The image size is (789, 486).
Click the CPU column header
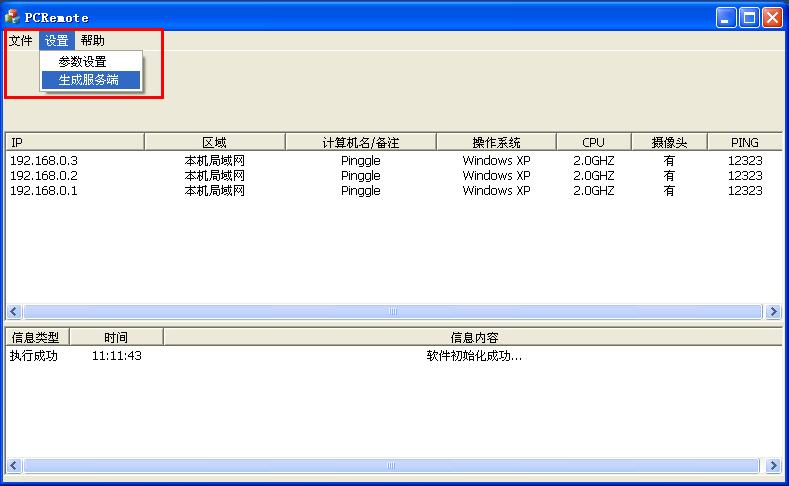click(594, 142)
